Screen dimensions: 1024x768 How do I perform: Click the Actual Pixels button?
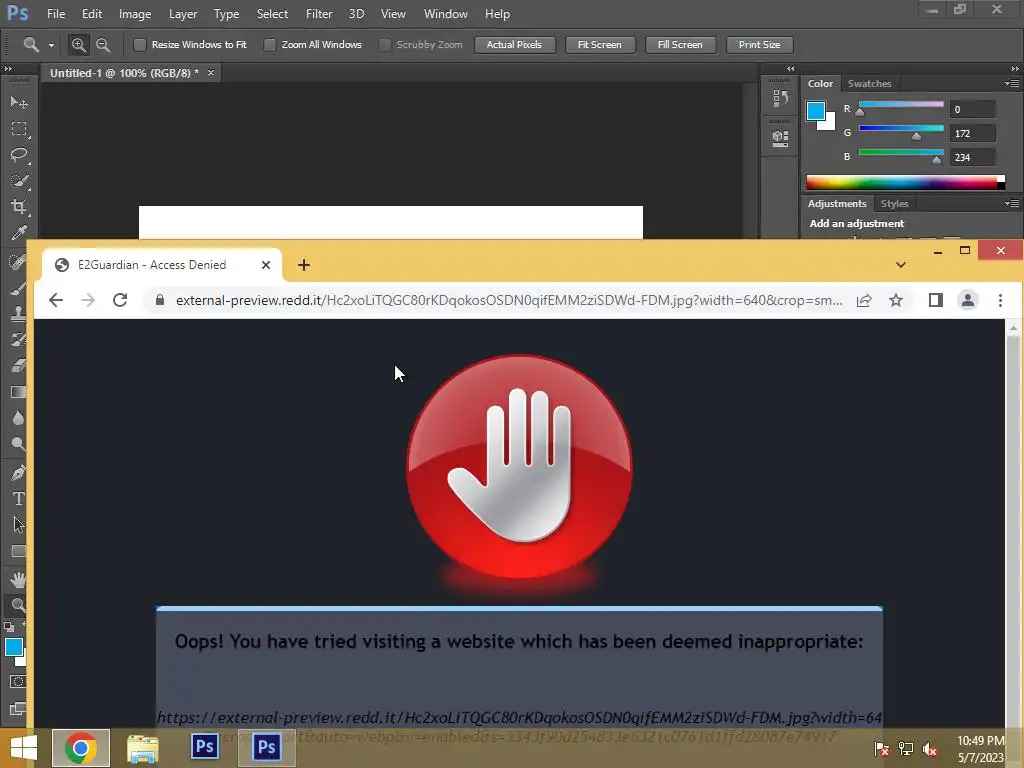tap(514, 44)
